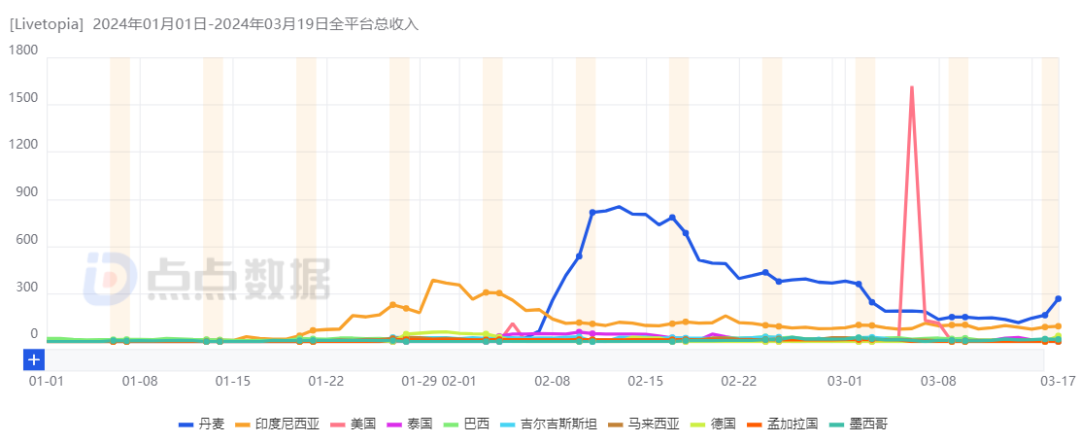Click the 01-01 x-axis date label
The width and height of the screenshot is (1080, 442).
click(47, 381)
